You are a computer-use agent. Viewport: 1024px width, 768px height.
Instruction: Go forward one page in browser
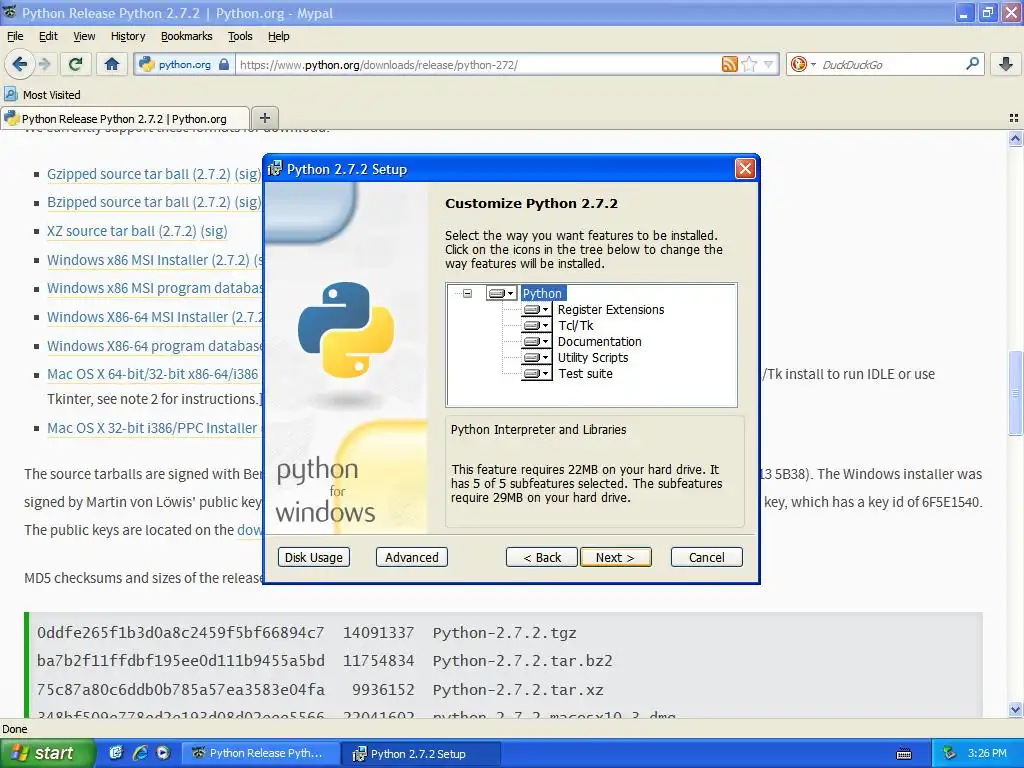coord(44,64)
